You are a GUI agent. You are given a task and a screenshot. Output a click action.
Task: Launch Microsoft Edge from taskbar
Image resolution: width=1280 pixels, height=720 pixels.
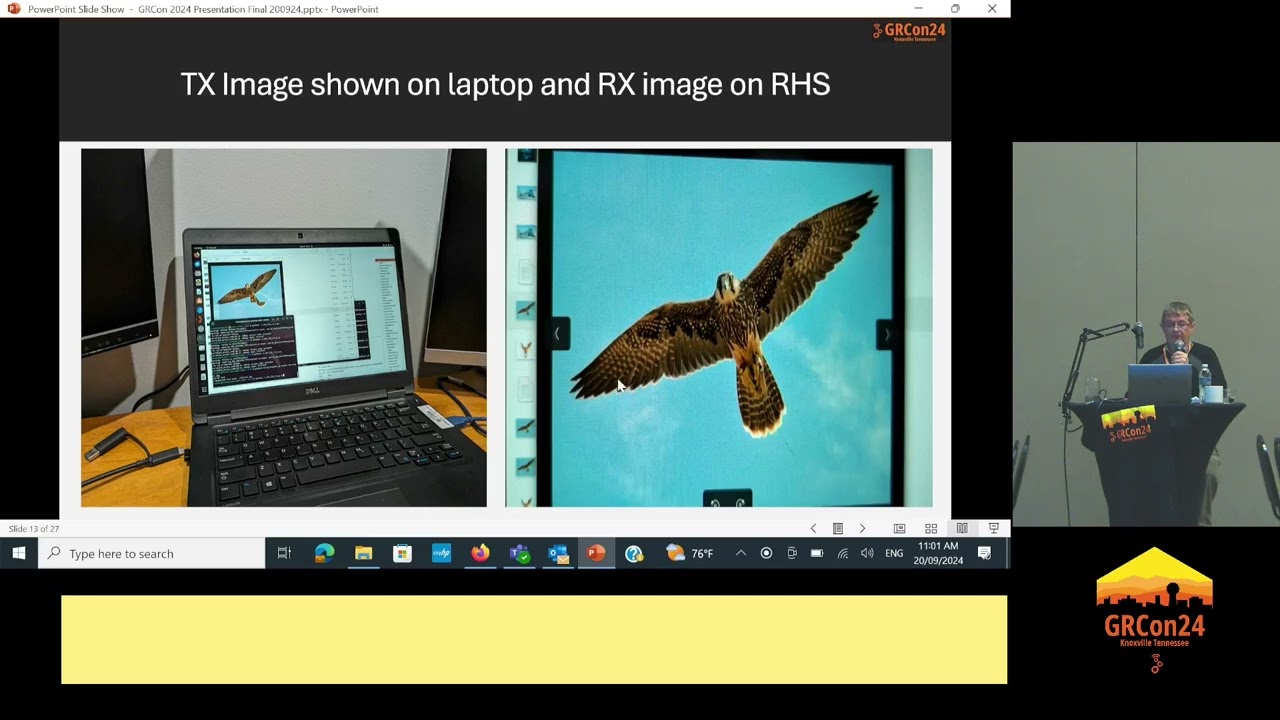(324, 553)
